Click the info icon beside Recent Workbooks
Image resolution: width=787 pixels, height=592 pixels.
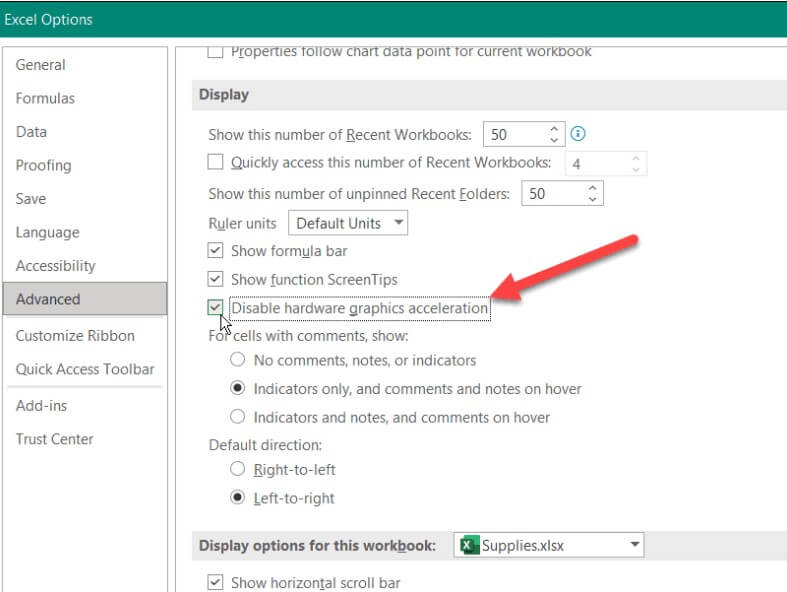[578, 134]
